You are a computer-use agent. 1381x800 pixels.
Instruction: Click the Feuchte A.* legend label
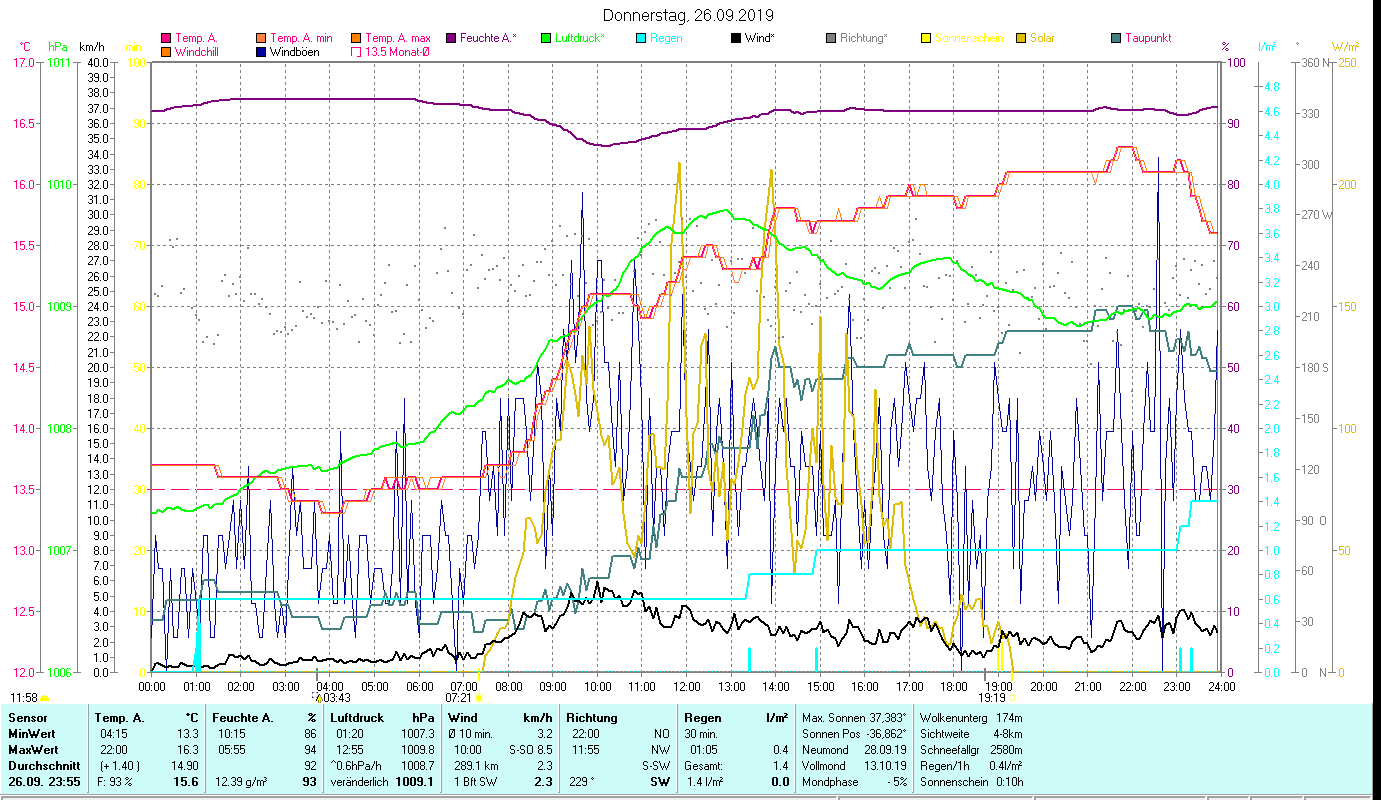click(489, 38)
